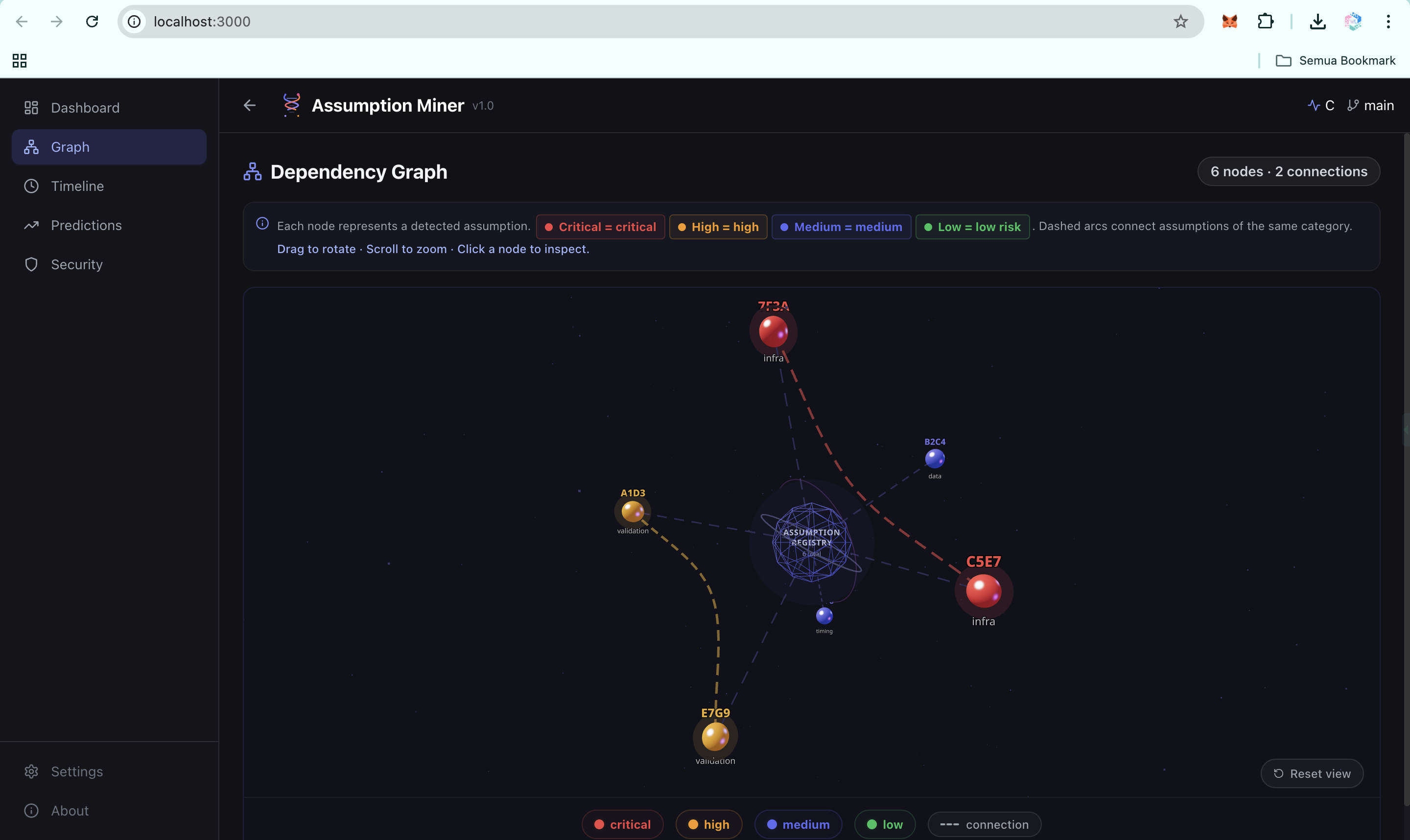Click the orange E7G9 validation node

point(715,736)
